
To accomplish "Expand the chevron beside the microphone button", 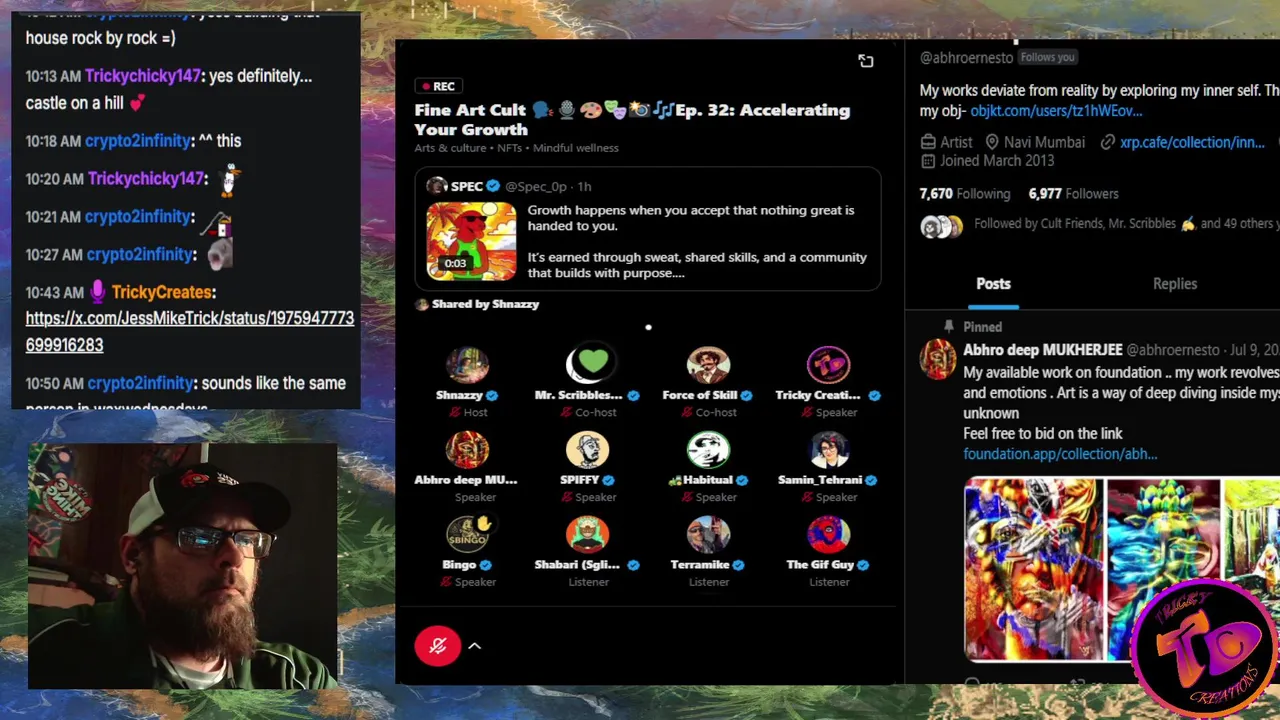I will click(475, 646).
